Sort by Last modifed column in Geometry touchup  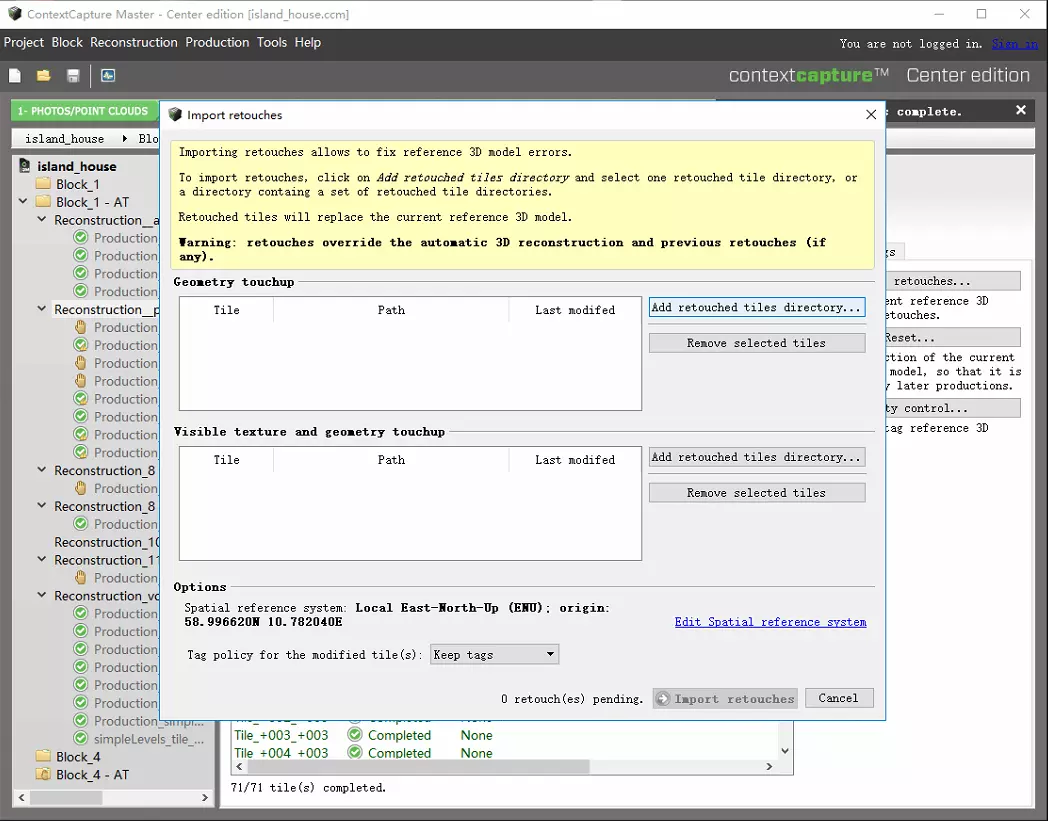click(575, 310)
